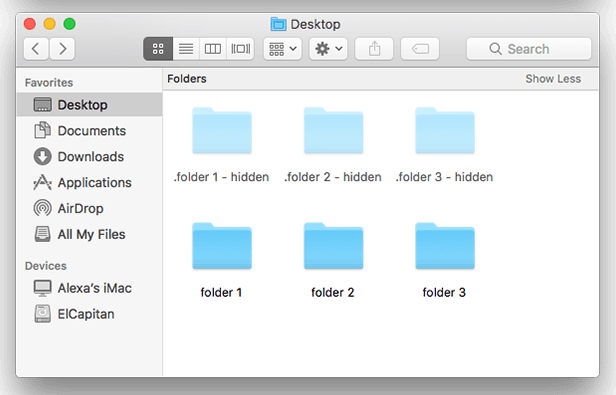Open All My Files in the sidebar
Viewport: 616px width, 395px height.
(89, 234)
